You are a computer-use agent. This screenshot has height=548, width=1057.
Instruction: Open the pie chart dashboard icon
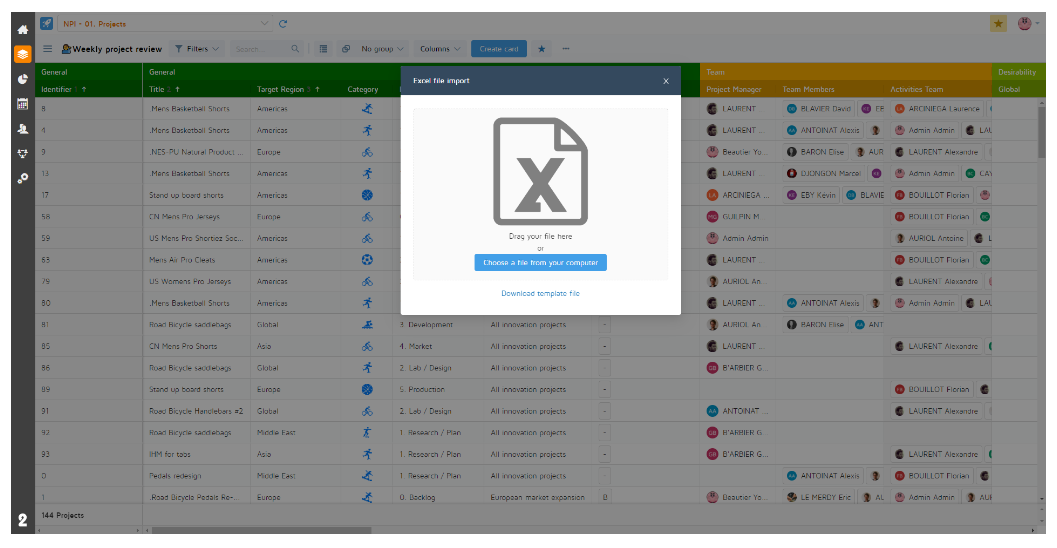pos(22,79)
